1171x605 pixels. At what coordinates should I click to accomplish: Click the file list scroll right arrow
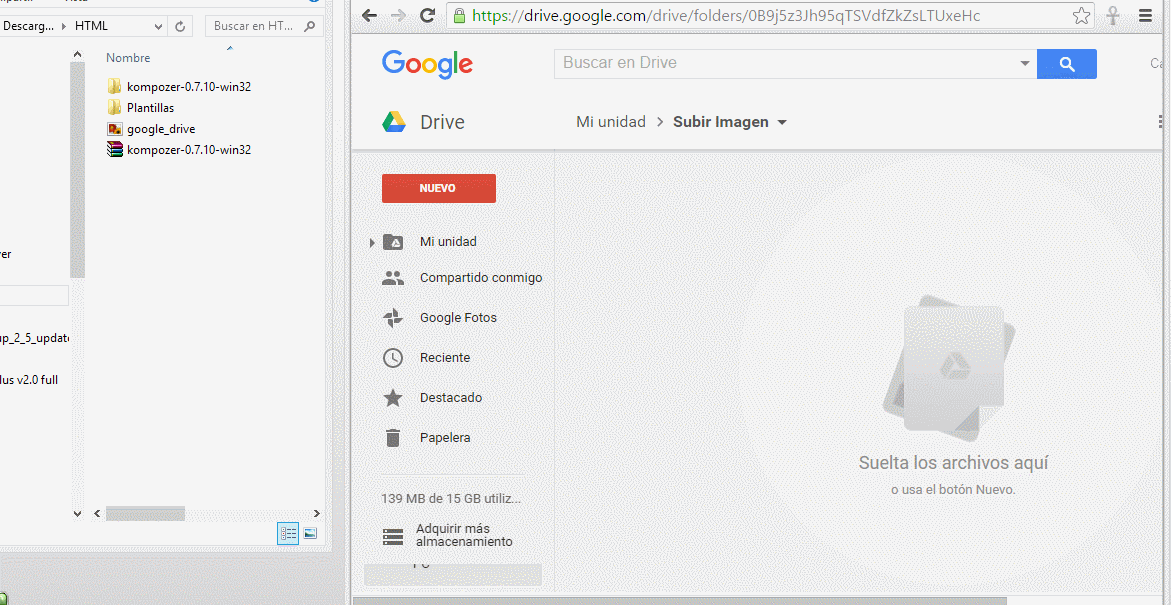(316, 514)
